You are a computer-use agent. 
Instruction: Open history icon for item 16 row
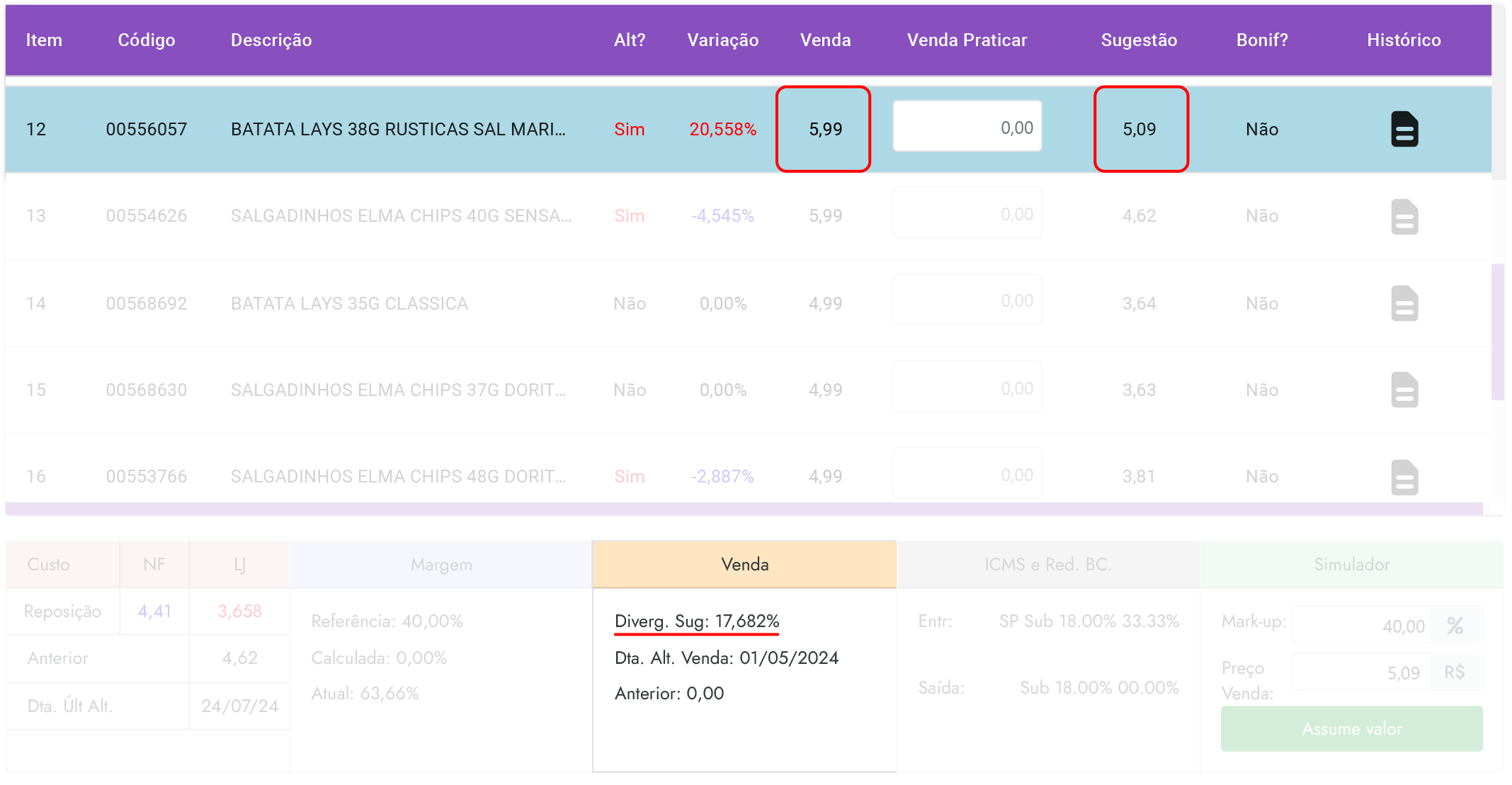[1404, 477]
